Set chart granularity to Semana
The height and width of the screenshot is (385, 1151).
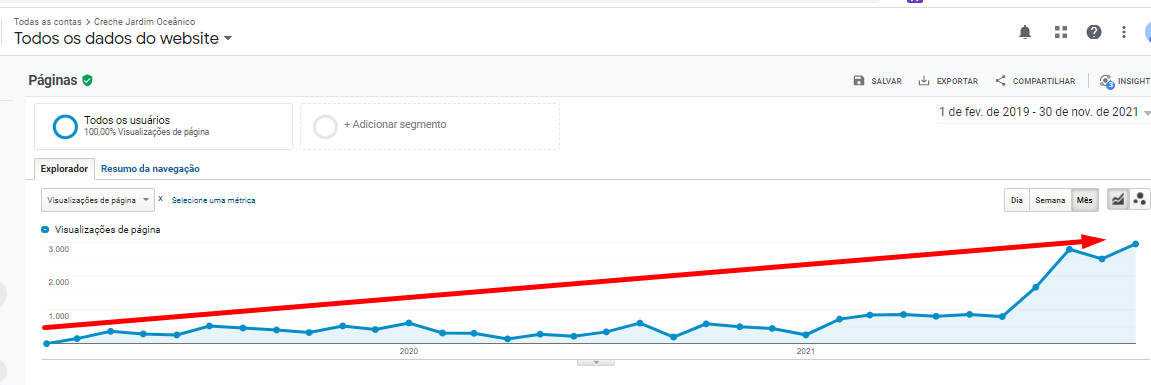[x=1050, y=200]
